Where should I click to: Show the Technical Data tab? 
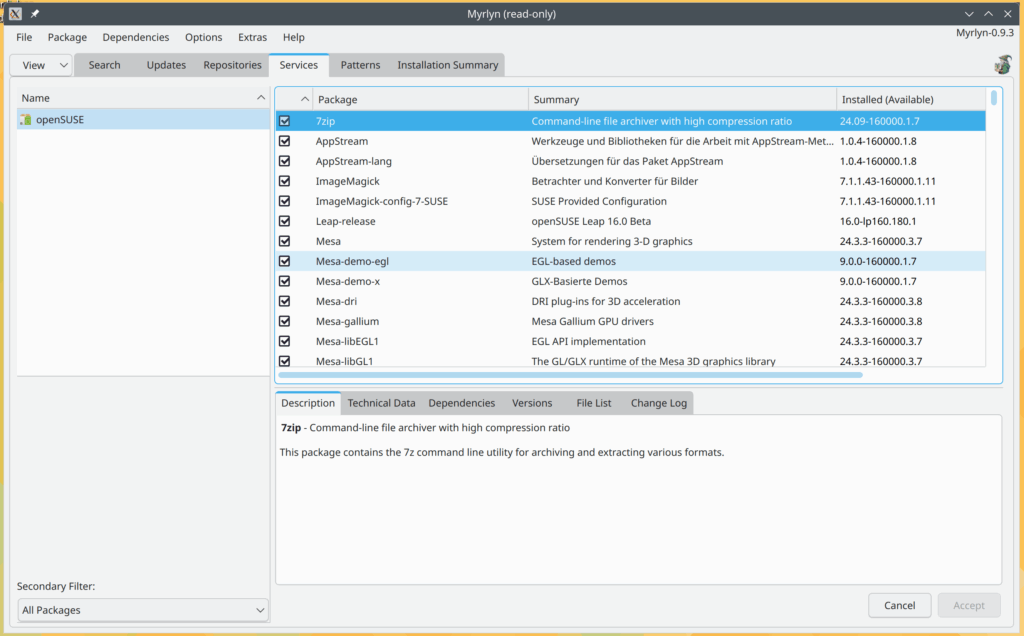[x=381, y=403]
